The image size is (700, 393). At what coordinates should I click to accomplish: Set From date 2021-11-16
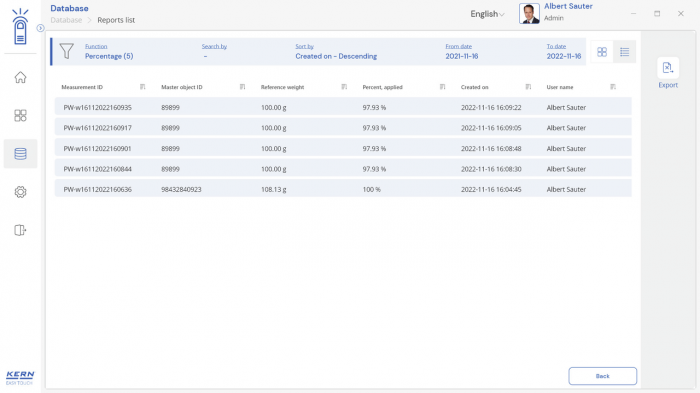click(x=462, y=52)
